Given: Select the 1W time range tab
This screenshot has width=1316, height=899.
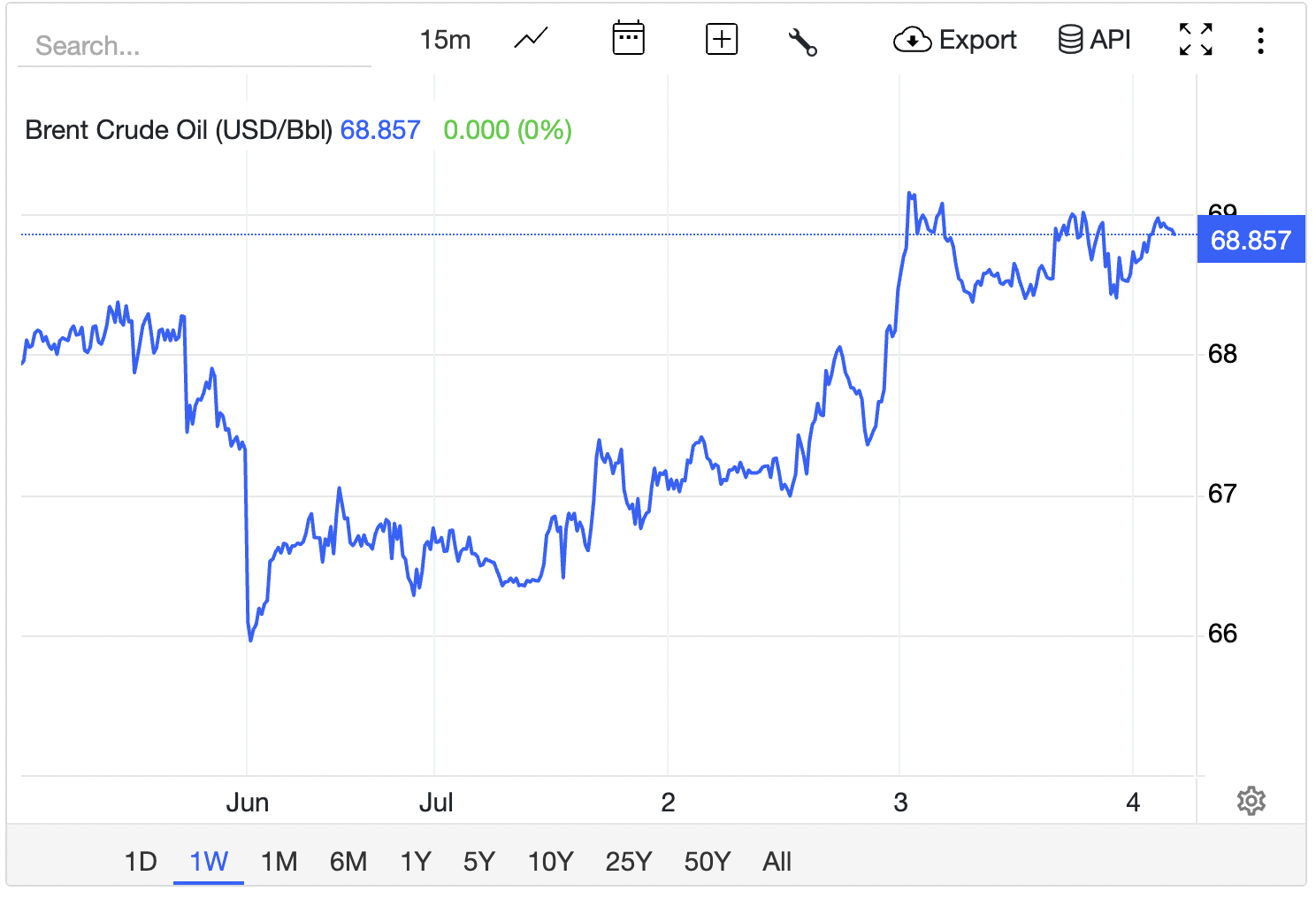Looking at the screenshot, I should [209, 861].
